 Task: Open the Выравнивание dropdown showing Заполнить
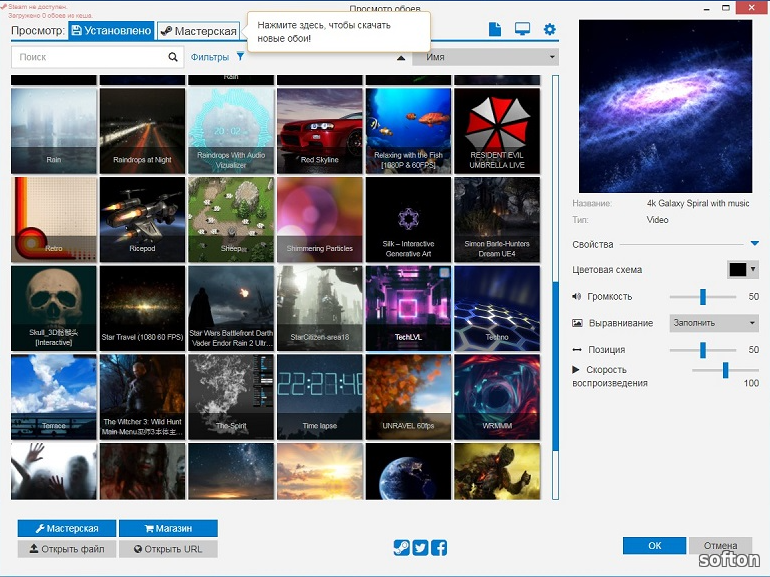pyautogui.click(x=713, y=323)
